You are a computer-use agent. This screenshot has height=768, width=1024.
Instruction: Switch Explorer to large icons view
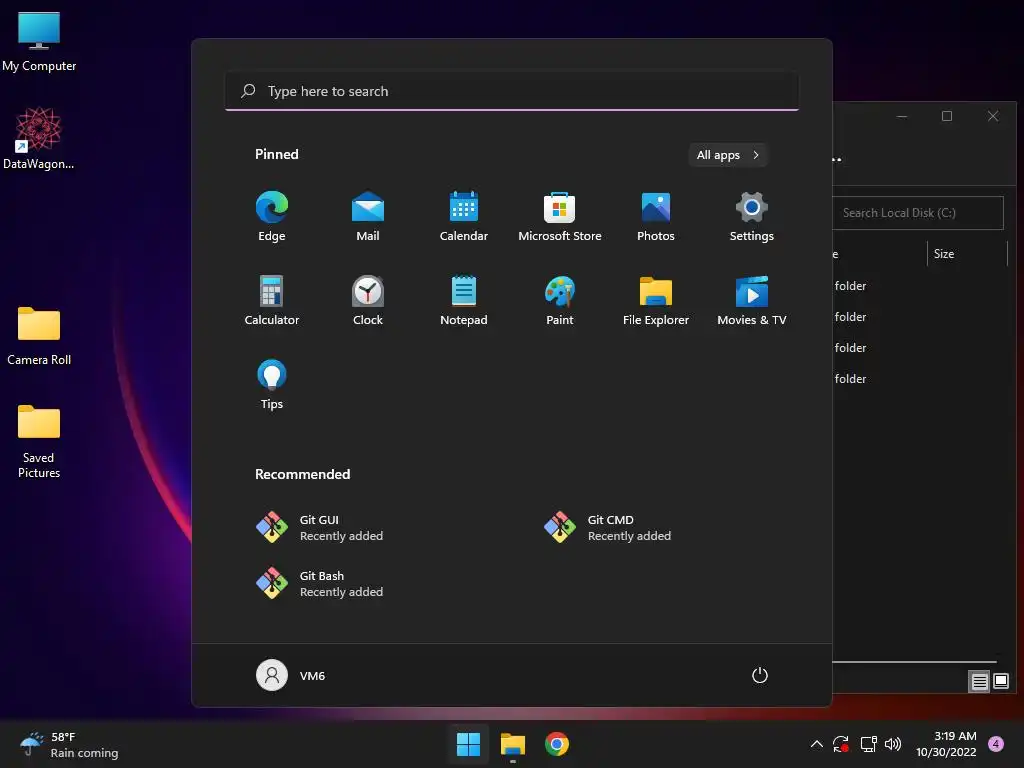pos(1000,681)
